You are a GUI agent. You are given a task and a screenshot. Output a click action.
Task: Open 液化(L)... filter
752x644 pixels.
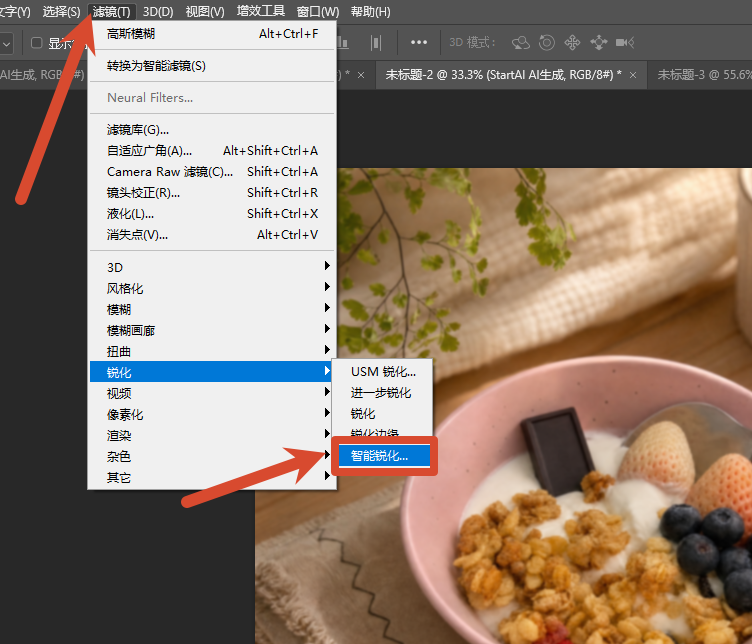(212, 213)
